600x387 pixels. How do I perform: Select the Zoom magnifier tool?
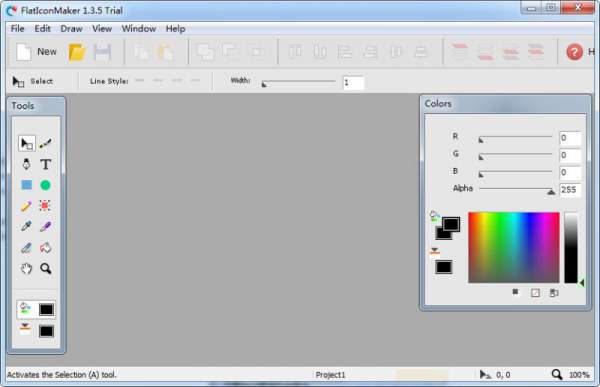pos(46,269)
